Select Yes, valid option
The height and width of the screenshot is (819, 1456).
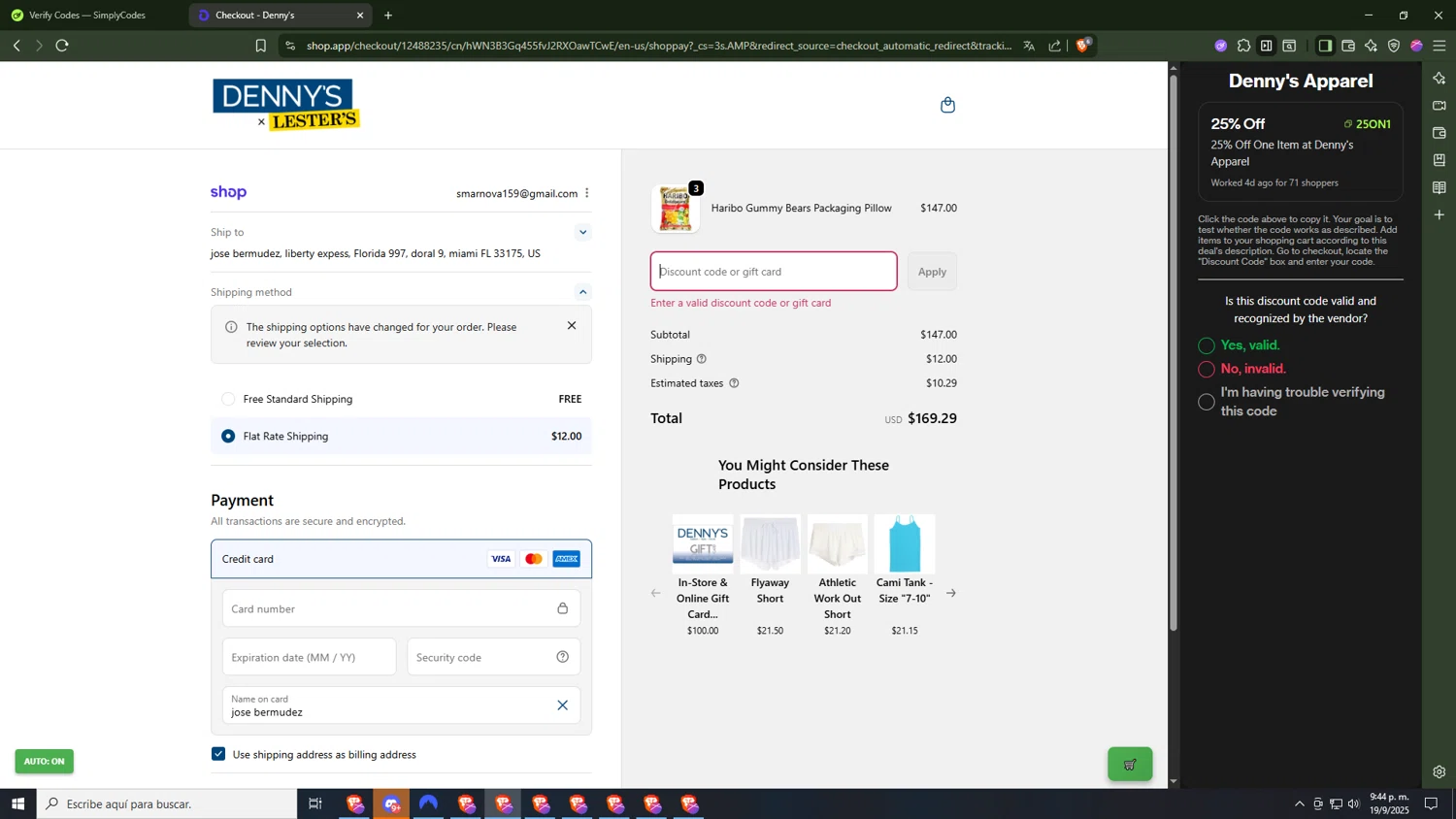(x=1207, y=345)
